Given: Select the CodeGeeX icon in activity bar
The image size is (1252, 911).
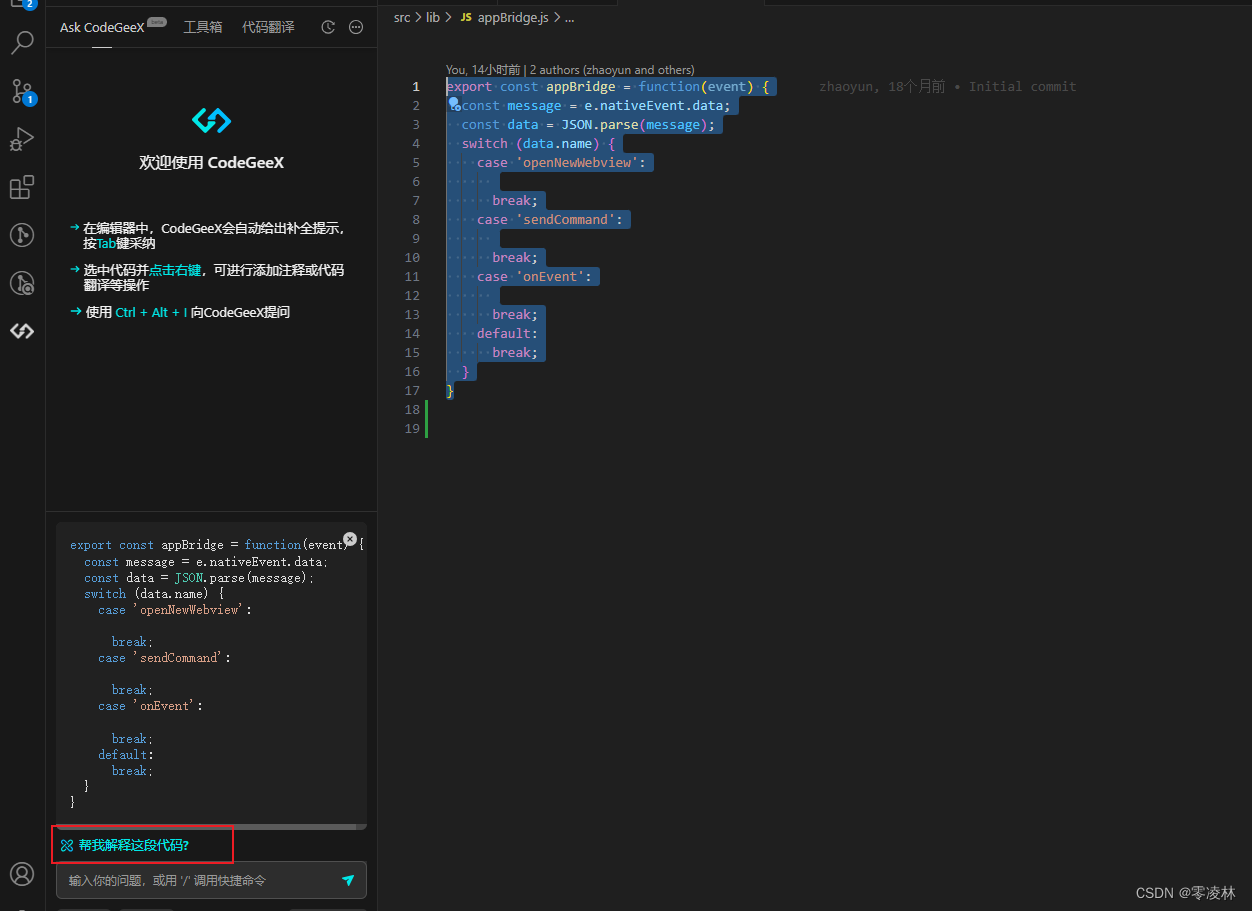Looking at the screenshot, I should (22, 331).
